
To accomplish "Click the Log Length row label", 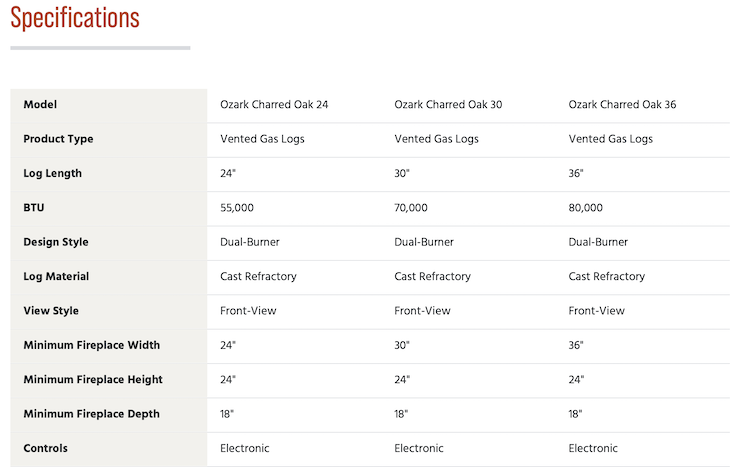I will pyautogui.click(x=53, y=173).
